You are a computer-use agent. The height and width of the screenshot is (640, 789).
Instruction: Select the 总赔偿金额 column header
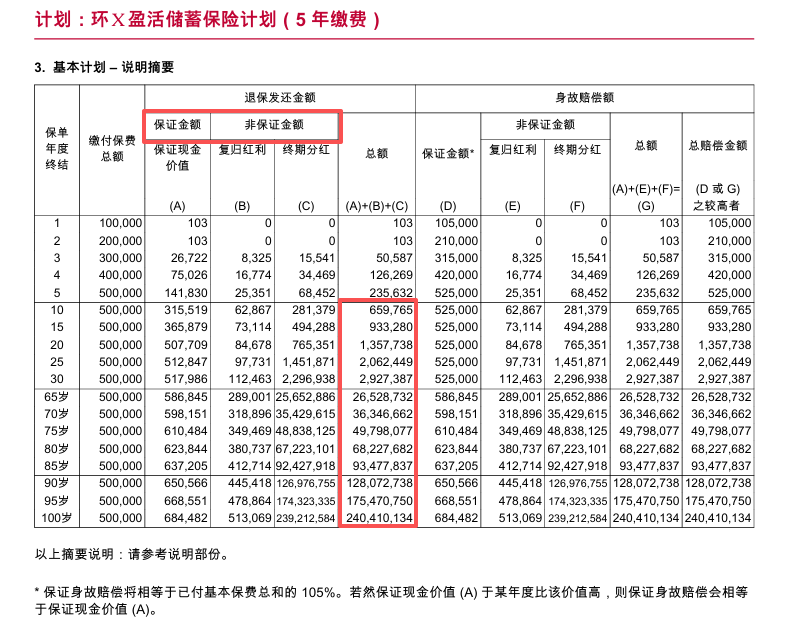point(718,145)
